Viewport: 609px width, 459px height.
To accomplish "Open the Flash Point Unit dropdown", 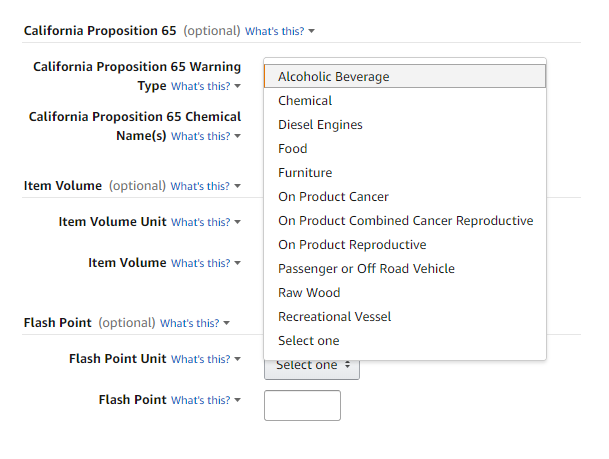I will [x=312, y=366].
